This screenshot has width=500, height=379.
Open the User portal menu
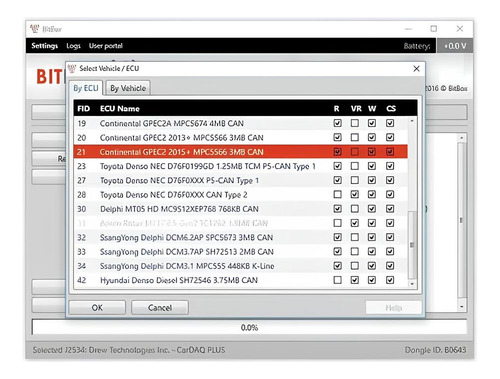(x=106, y=46)
